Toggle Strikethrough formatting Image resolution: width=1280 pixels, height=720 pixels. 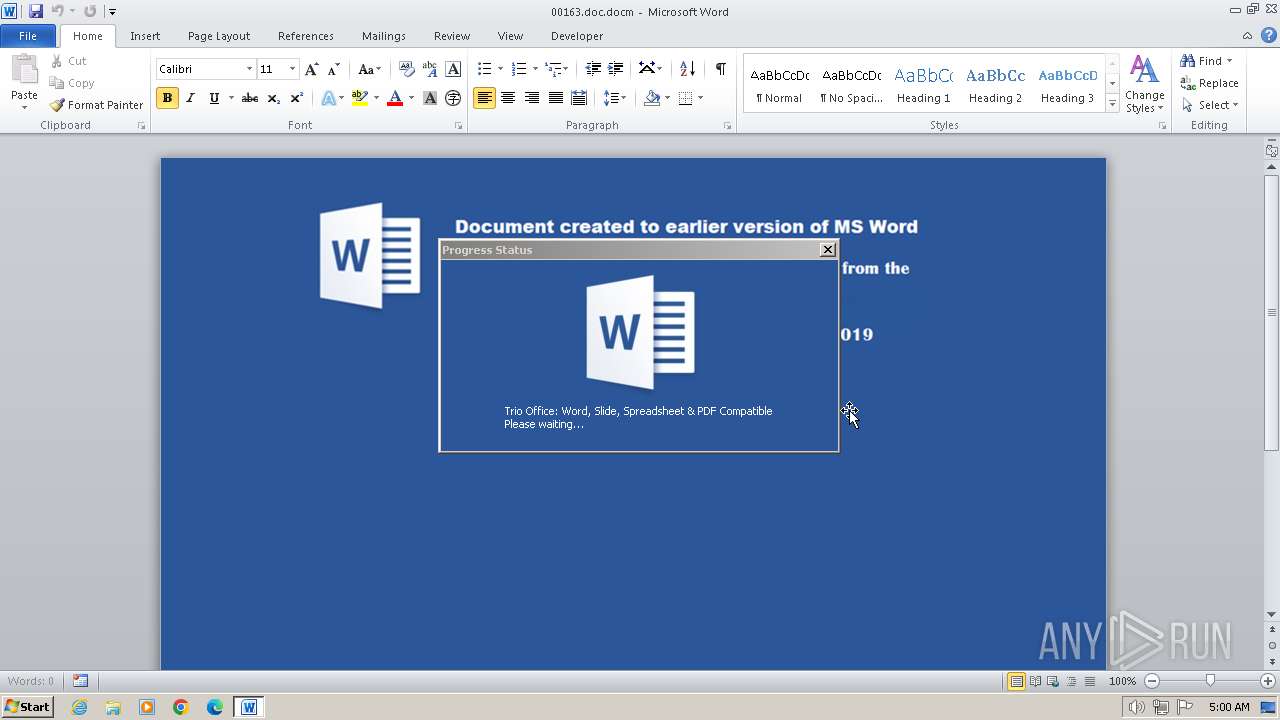click(250, 98)
